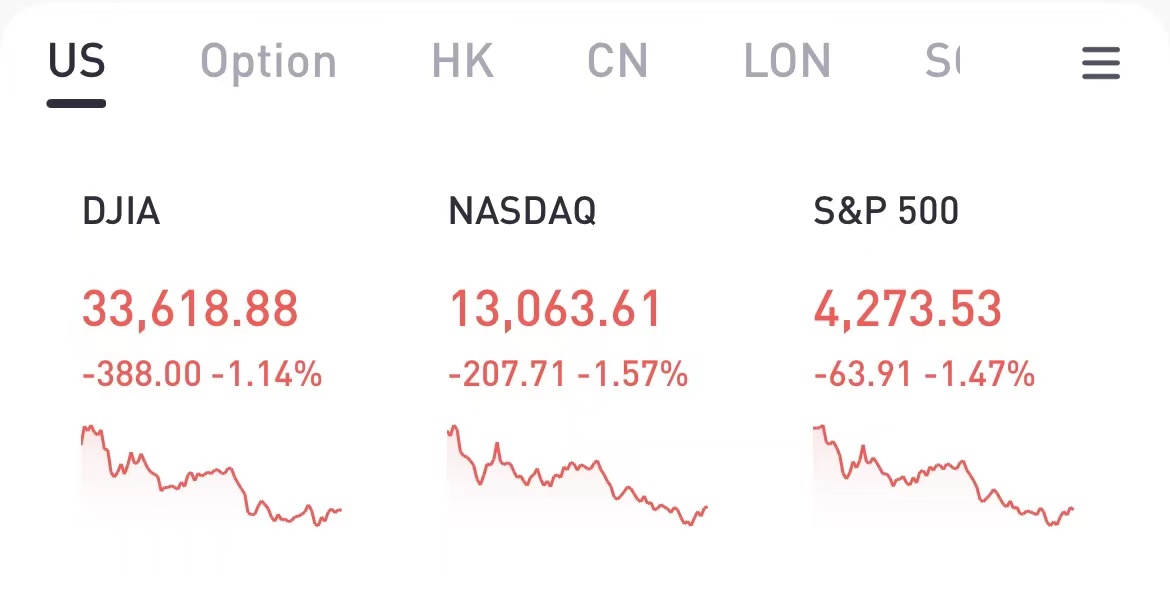The image size is (1170, 589).
Task: View the DJIA intraday sparkline chart
Action: tap(211, 476)
